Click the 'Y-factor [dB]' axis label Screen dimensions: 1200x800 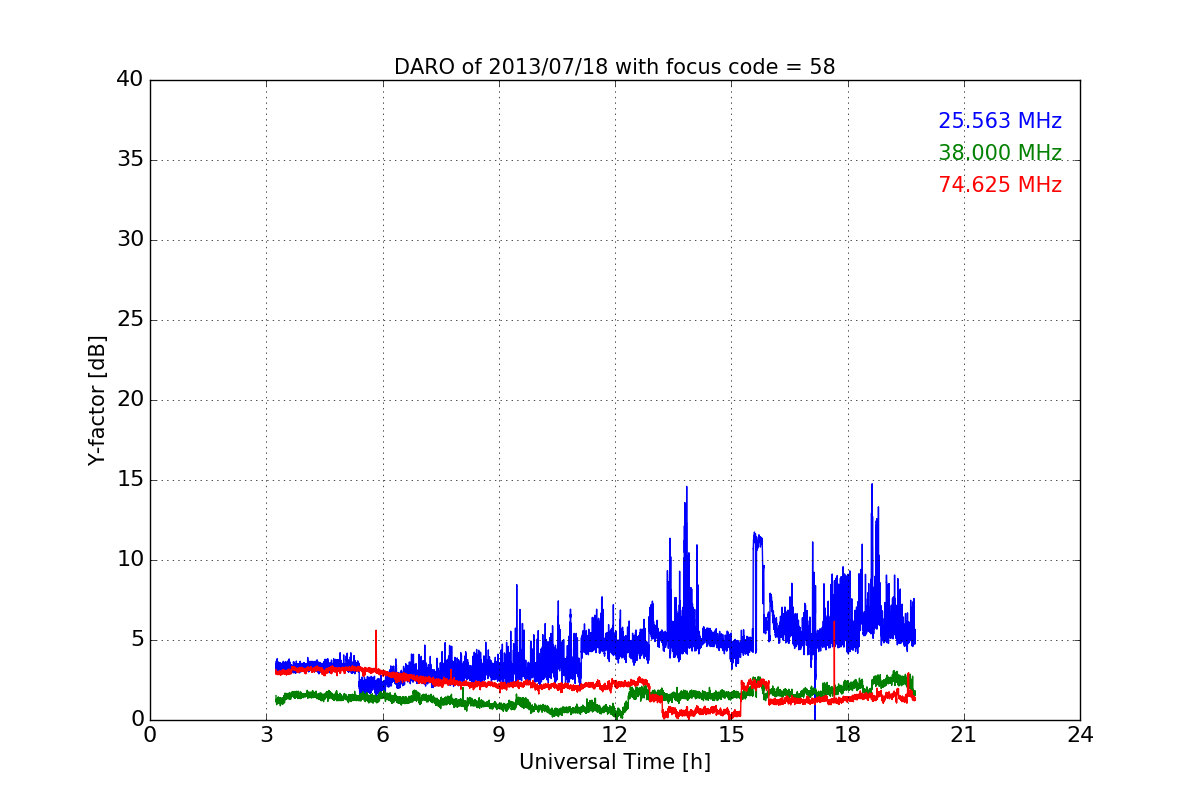click(x=97, y=400)
